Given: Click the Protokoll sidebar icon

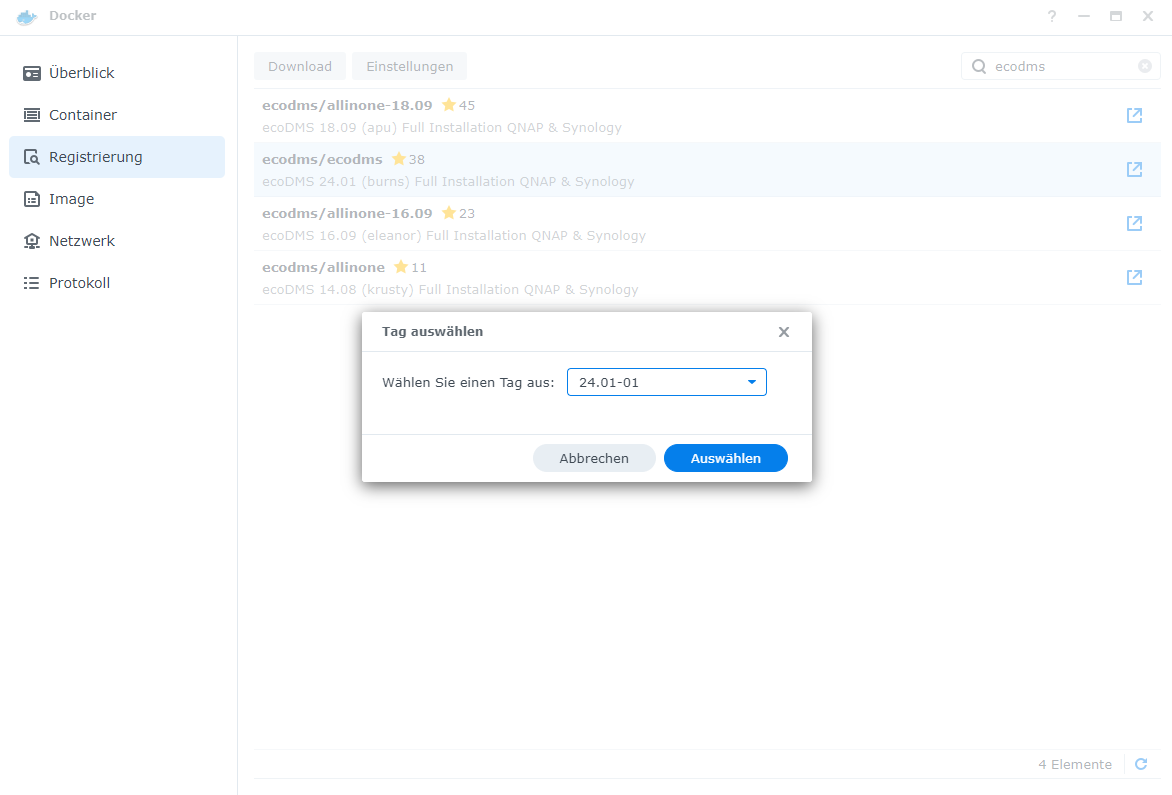Looking at the screenshot, I should click(x=31, y=282).
